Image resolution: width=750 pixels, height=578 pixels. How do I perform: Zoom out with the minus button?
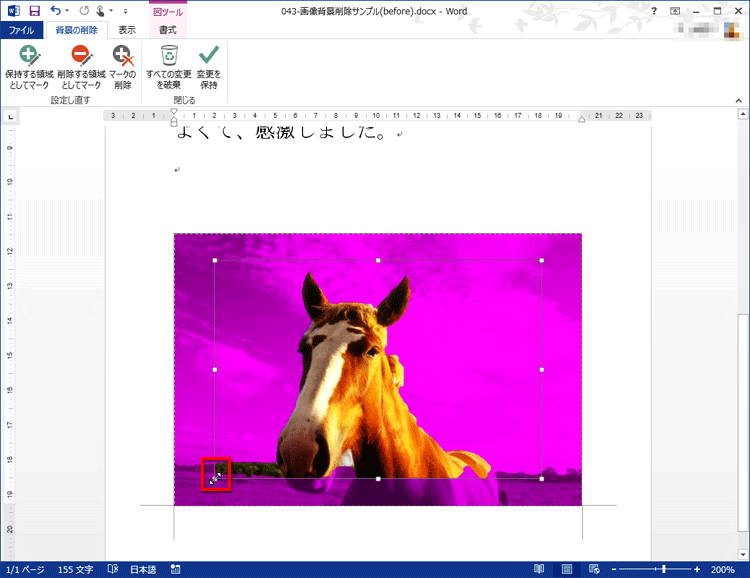click(614, 569)
